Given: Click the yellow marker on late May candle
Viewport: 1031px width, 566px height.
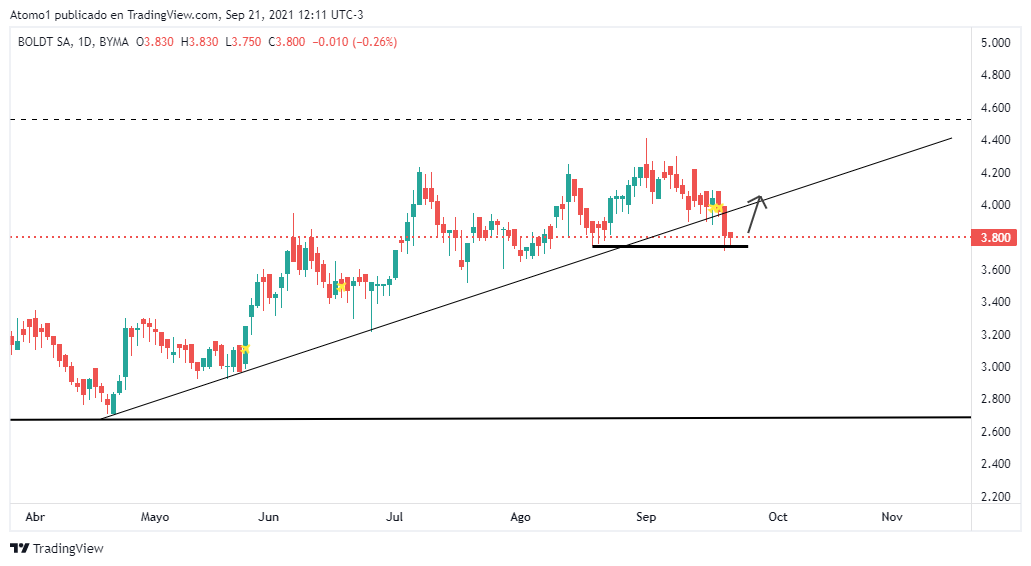Looking at the screenshot, I should [x=243, y=349].
